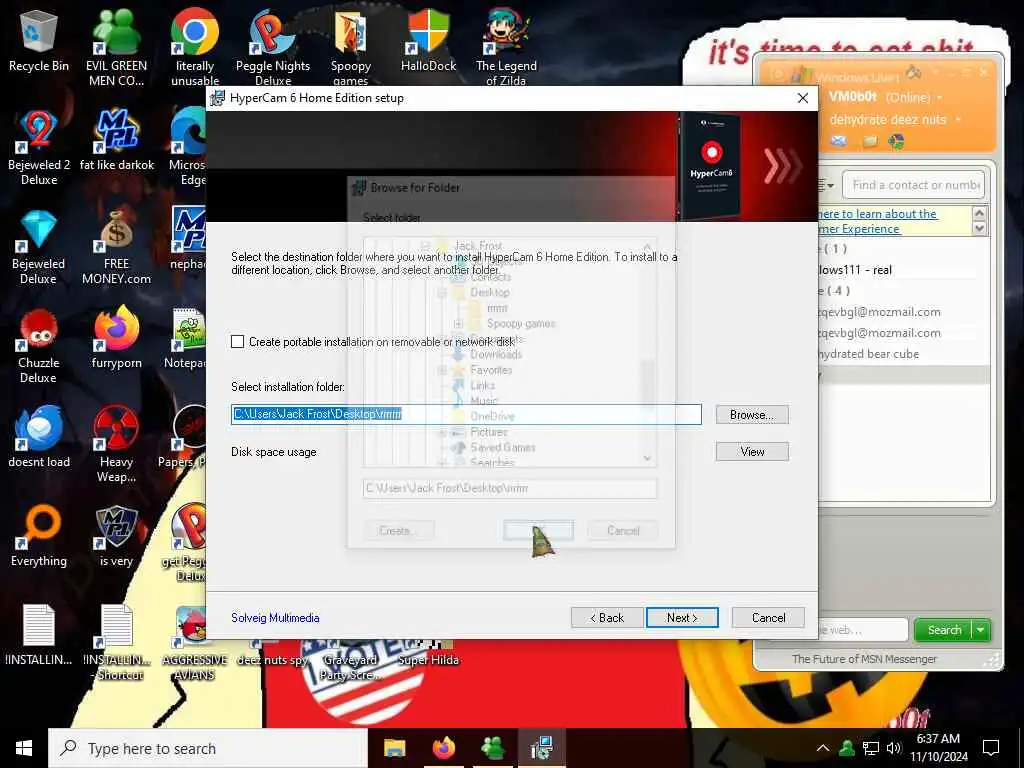This screenshot has height=768, width=1024.
Task: Enable 'Create portable installation' checkbox
Action: click(x=238, y=342)
